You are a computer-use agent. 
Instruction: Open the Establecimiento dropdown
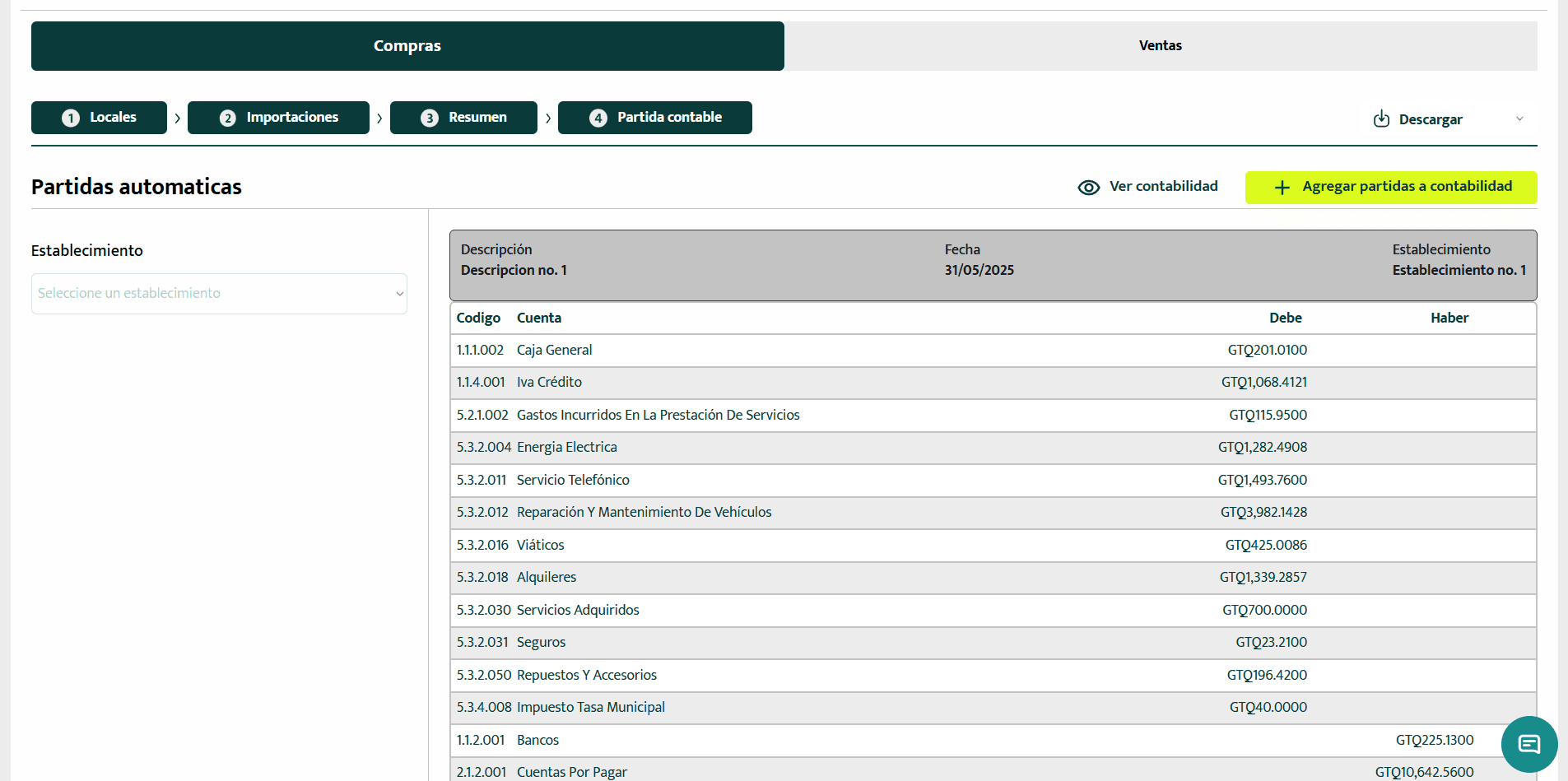tap(218, 293)
